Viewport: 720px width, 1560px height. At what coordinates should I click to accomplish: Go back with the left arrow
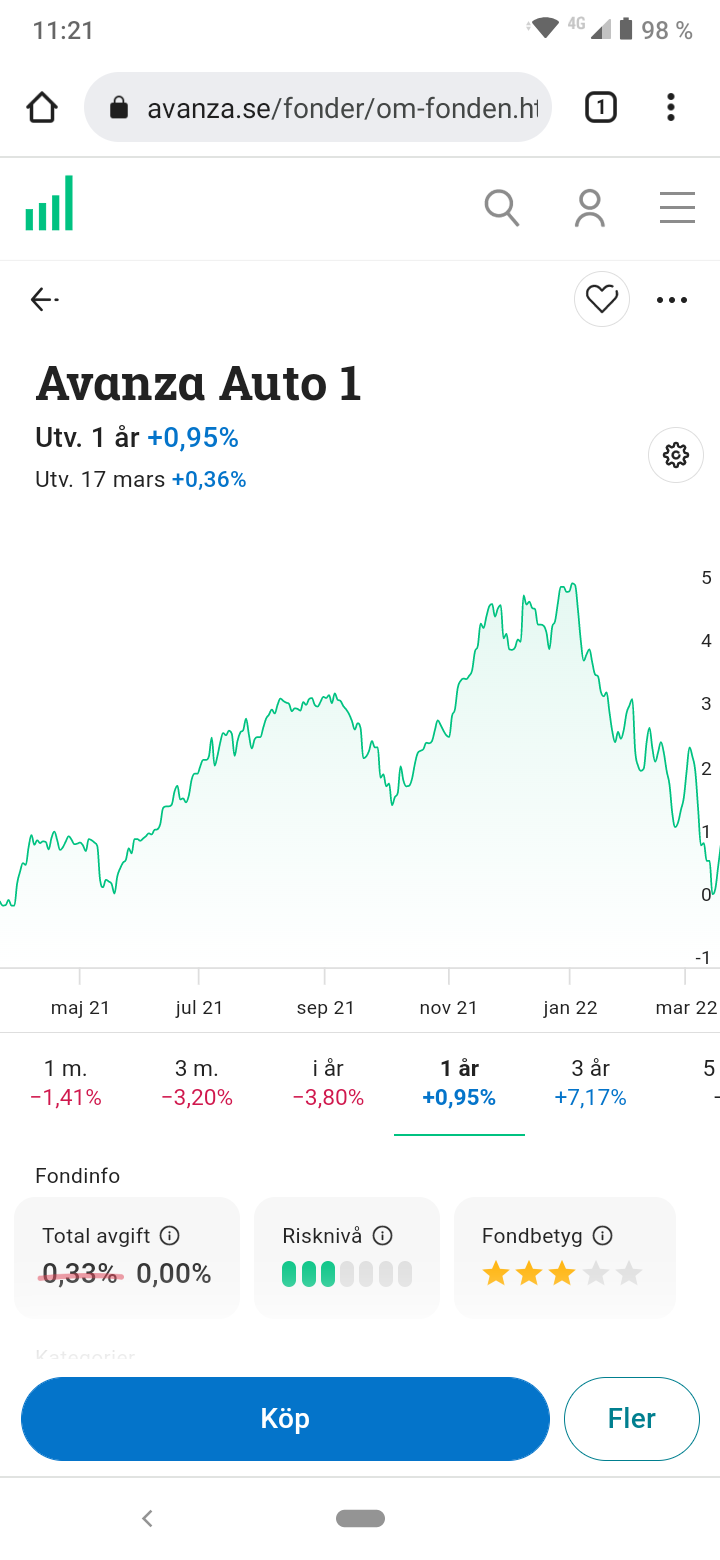coord(44,299)
